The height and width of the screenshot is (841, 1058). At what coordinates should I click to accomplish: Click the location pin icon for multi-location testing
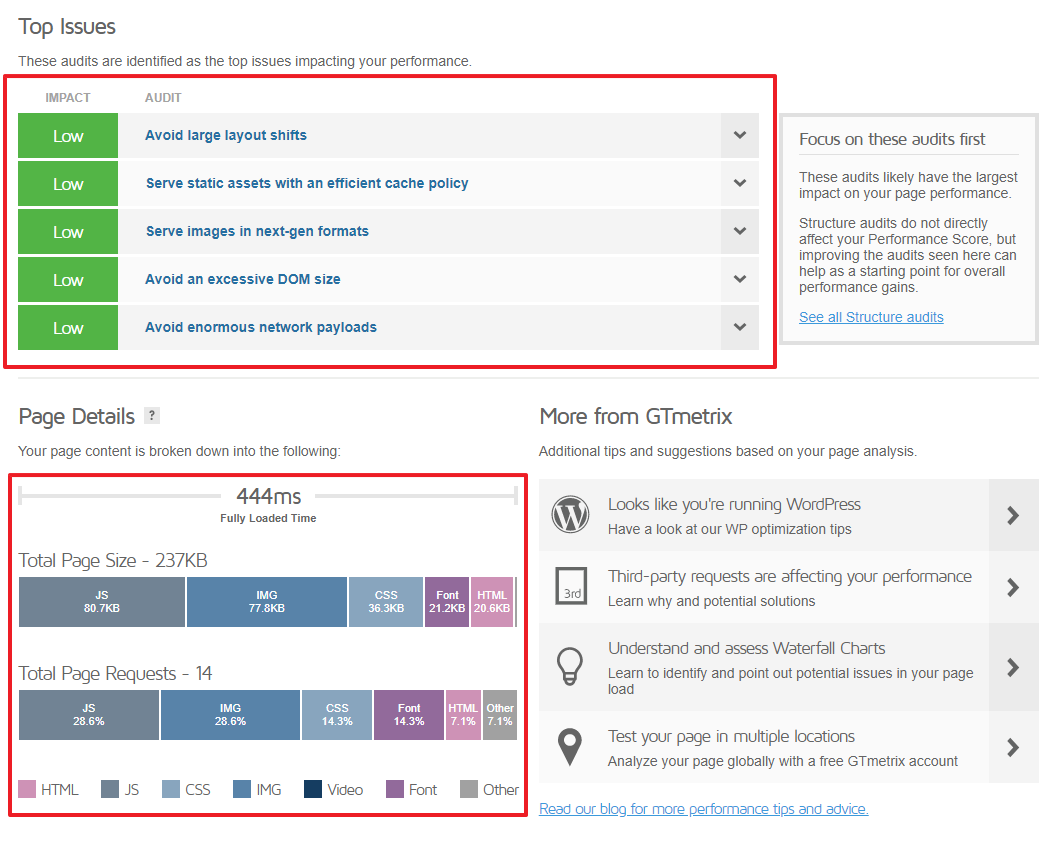point(570,747)
